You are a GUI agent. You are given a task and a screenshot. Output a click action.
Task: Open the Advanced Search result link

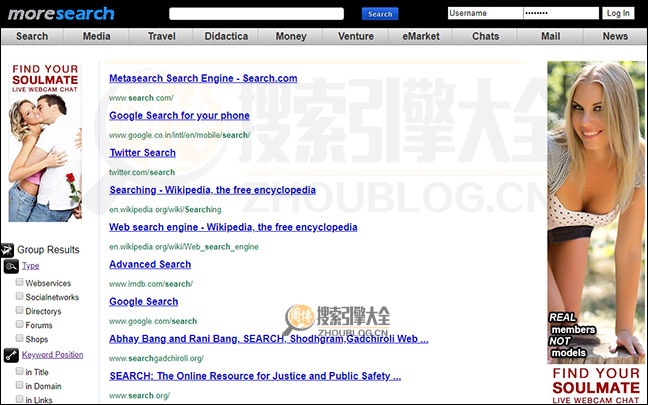click(x=150, y=264)
